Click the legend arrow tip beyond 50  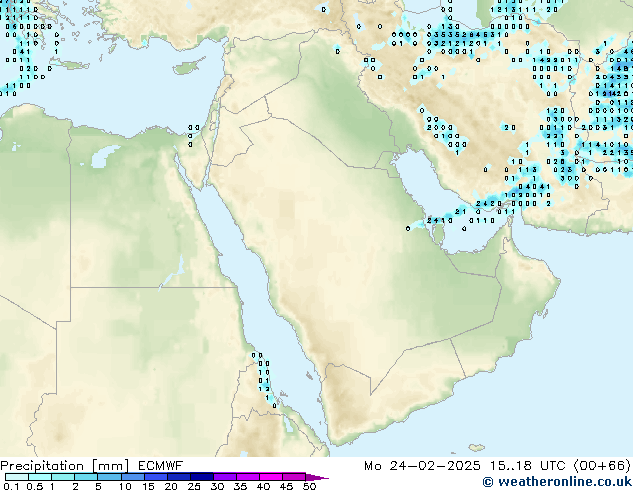click(x=317, y=477)
